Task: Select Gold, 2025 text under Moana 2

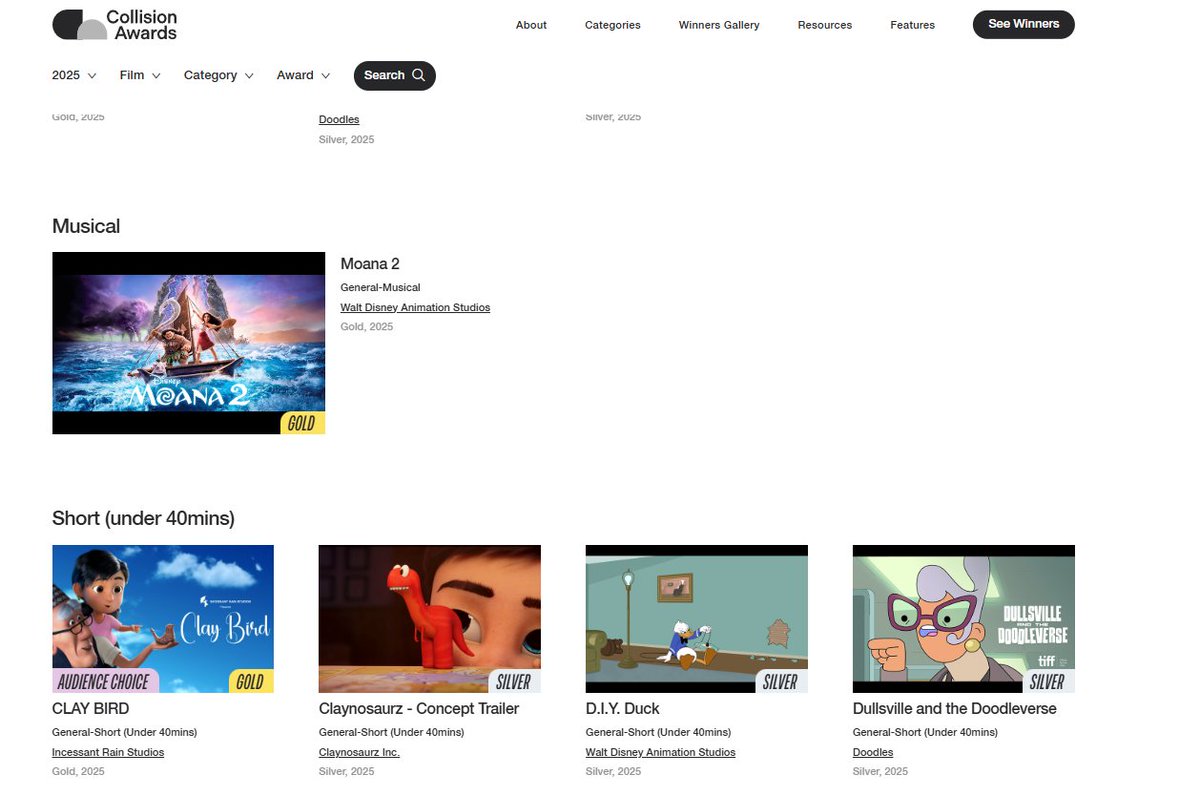Action: pyautogui.click(x=367, y=327)
